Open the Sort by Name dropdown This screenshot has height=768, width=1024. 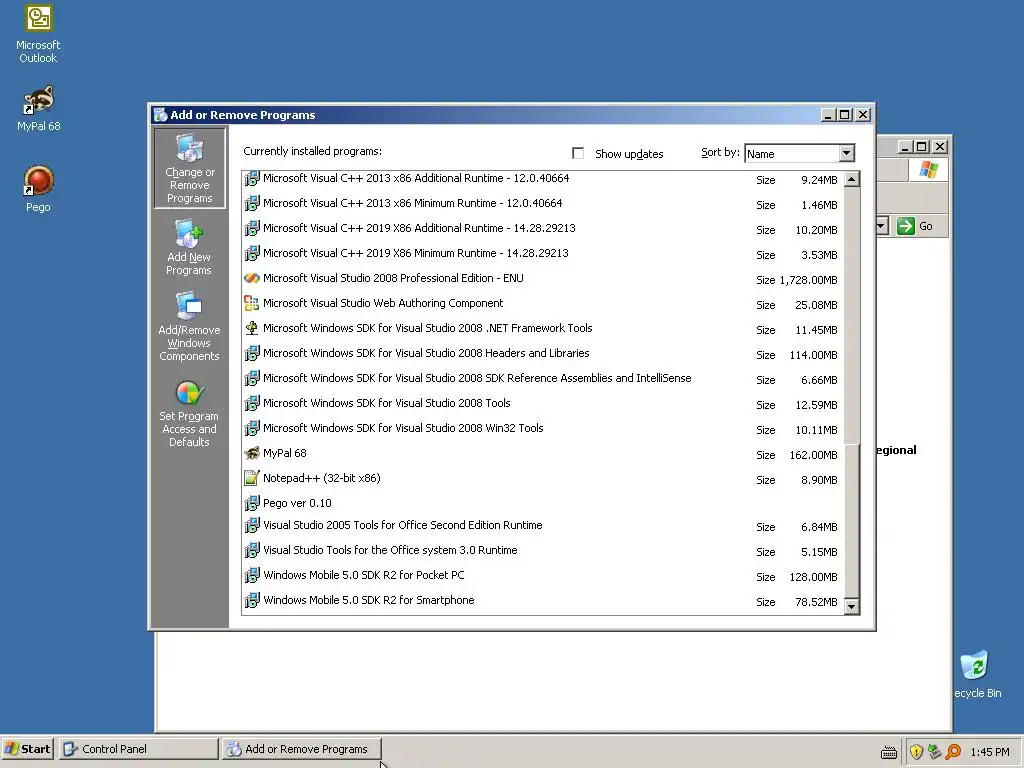click(x=846, y=153)
